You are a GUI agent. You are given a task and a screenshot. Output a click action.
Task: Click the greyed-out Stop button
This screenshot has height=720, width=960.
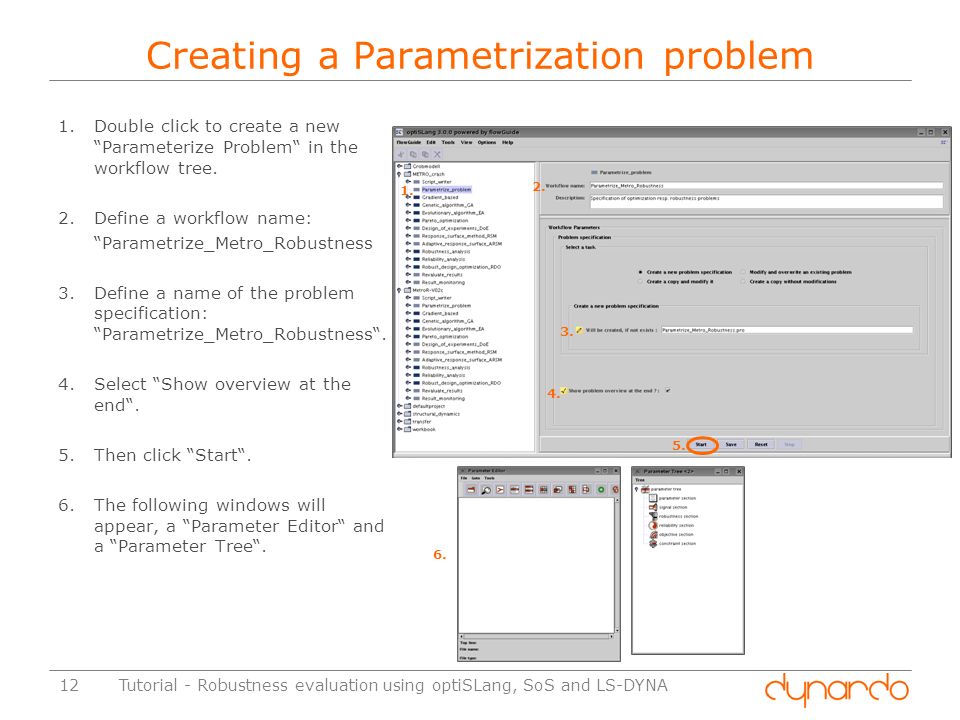pos(790,444)
